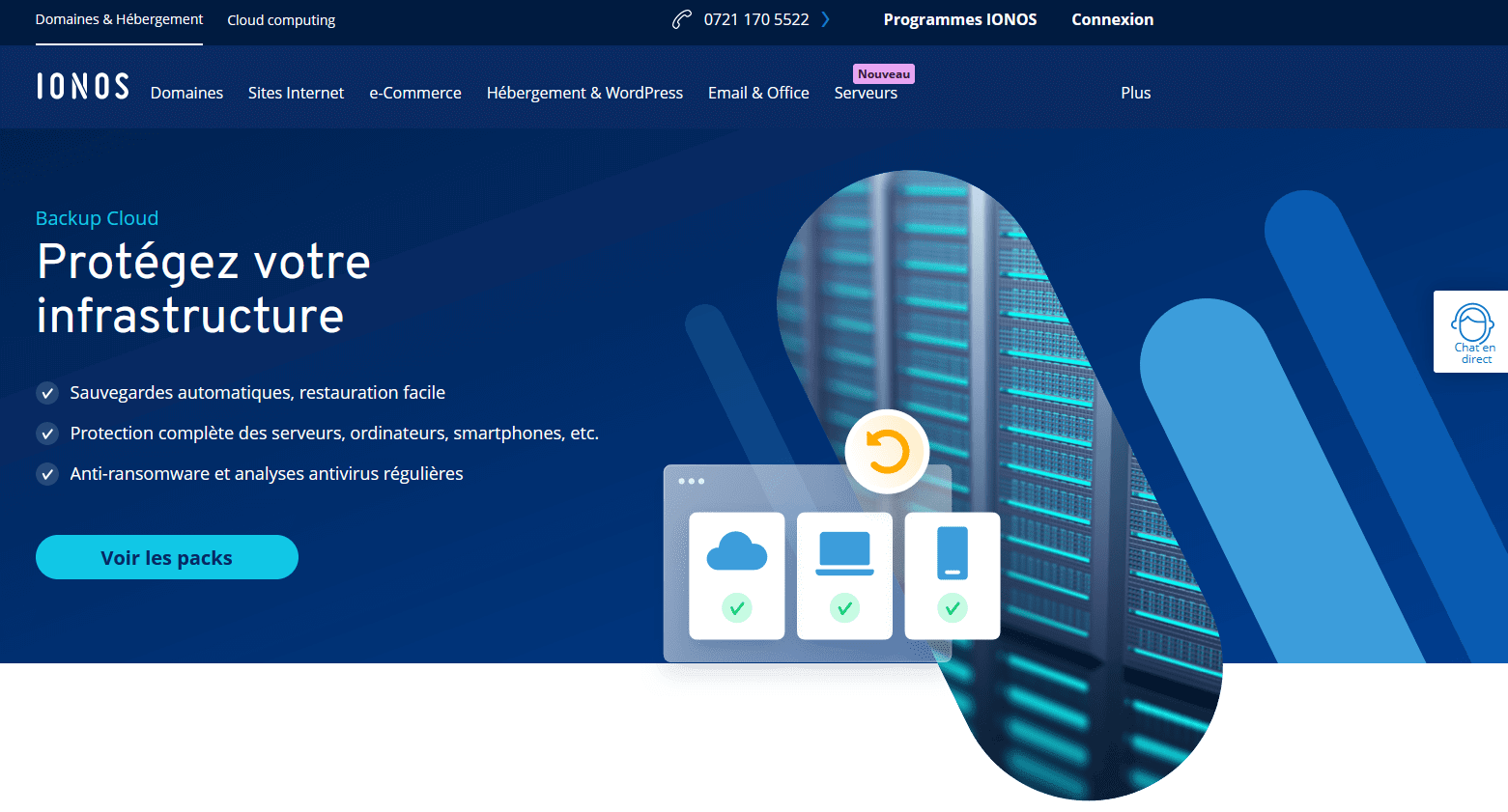Click the cloud backup card icon
This screenshot has height=812, width=1508.
click(737, 551)
